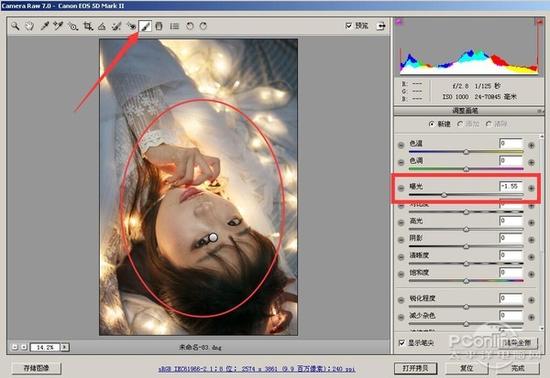Screen dimensions: 550x378
Task: Zoom in with the plus button
Action: click(x=24, y=347)
